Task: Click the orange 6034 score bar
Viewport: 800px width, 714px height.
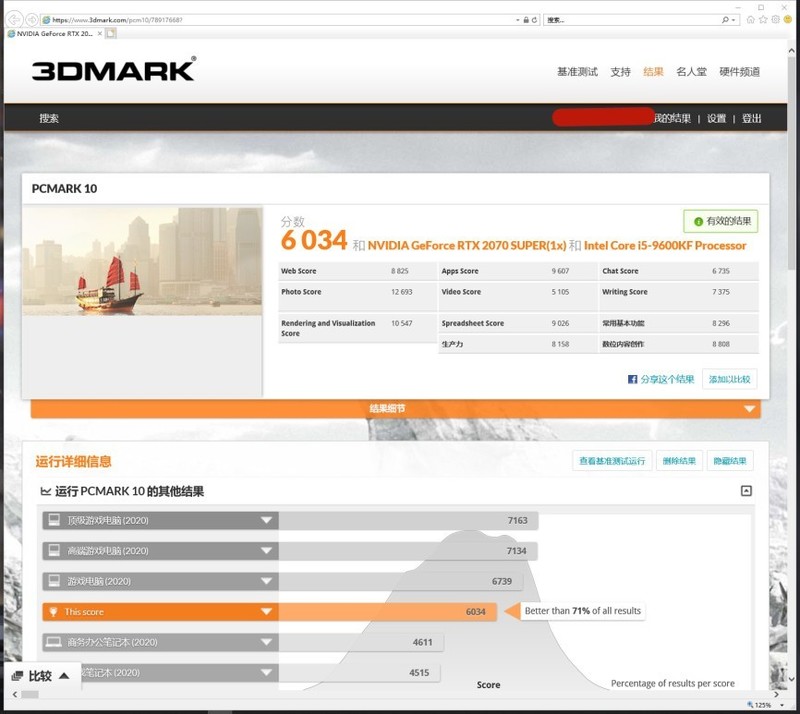Action: pyautogui.click(x=388, y=611)
